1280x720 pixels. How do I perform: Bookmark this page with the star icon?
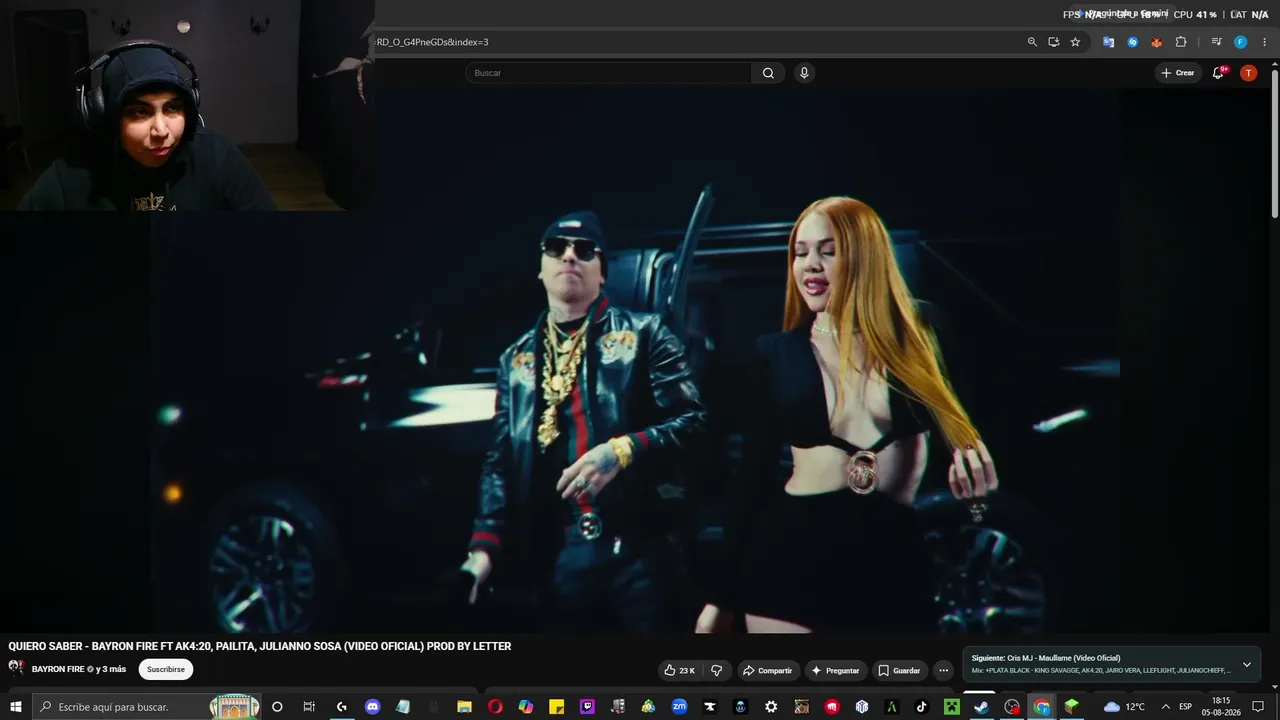(1075, 42)
